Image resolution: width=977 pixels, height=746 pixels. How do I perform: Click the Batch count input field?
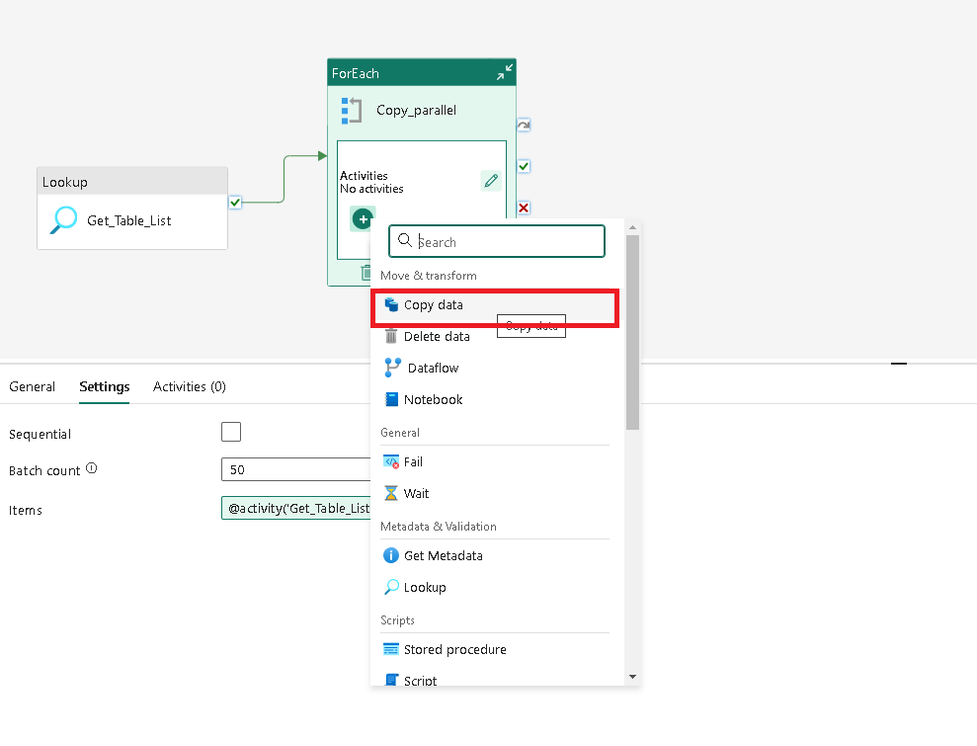click(295, 470)
